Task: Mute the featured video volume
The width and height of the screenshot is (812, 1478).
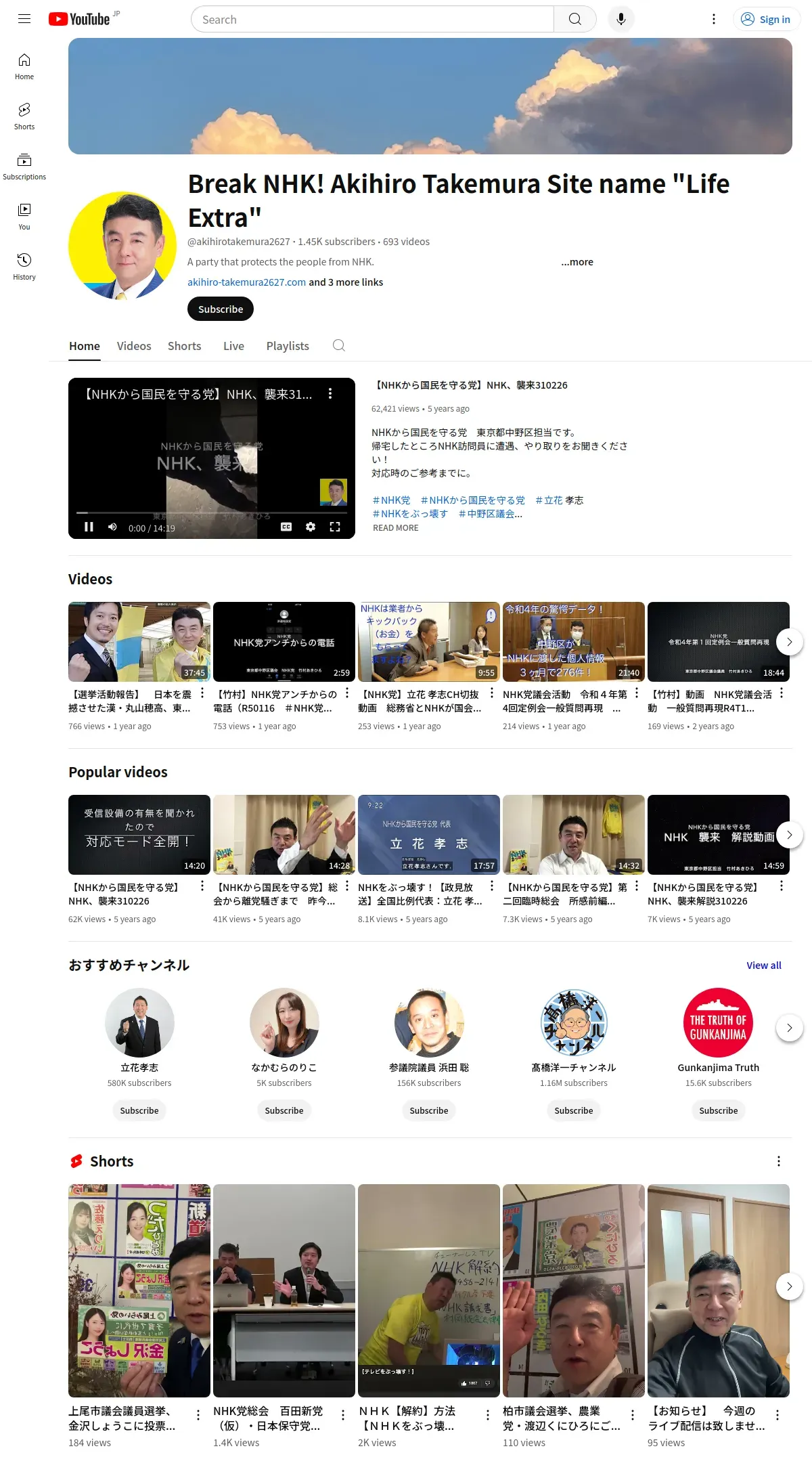Action: [x=112, y=527]
